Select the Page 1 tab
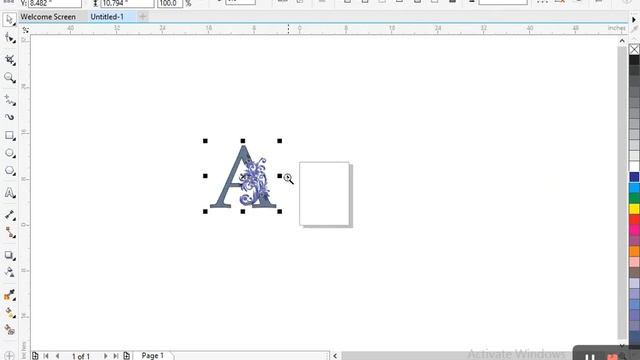 click(x=153, y=356)
